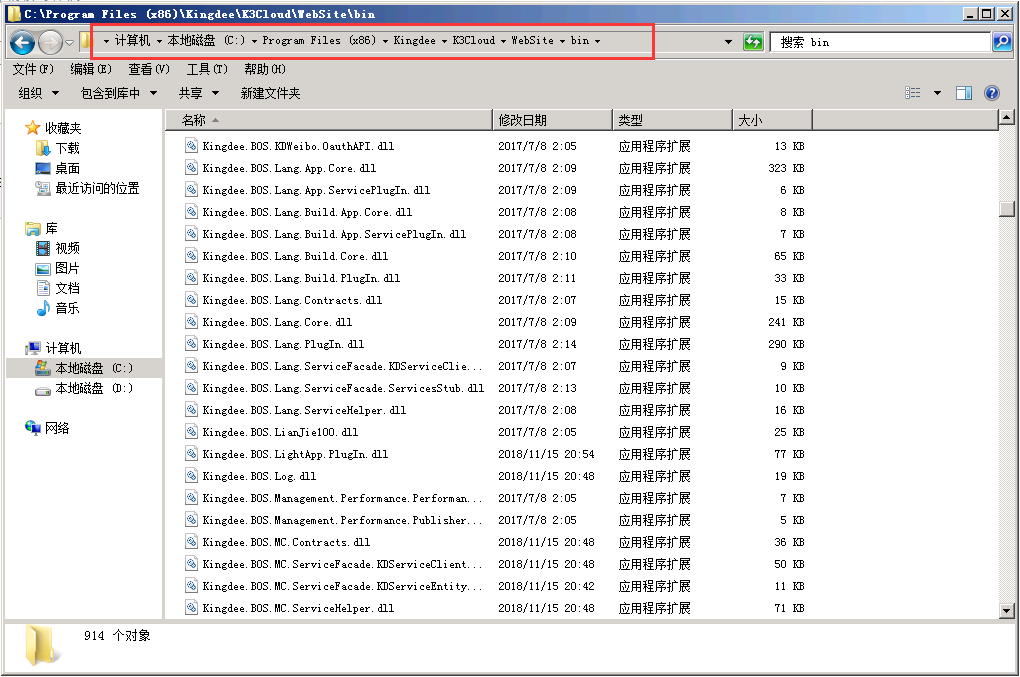Click the Back navigation arrow button
The image size is (1020, 677).
(23, 43)
